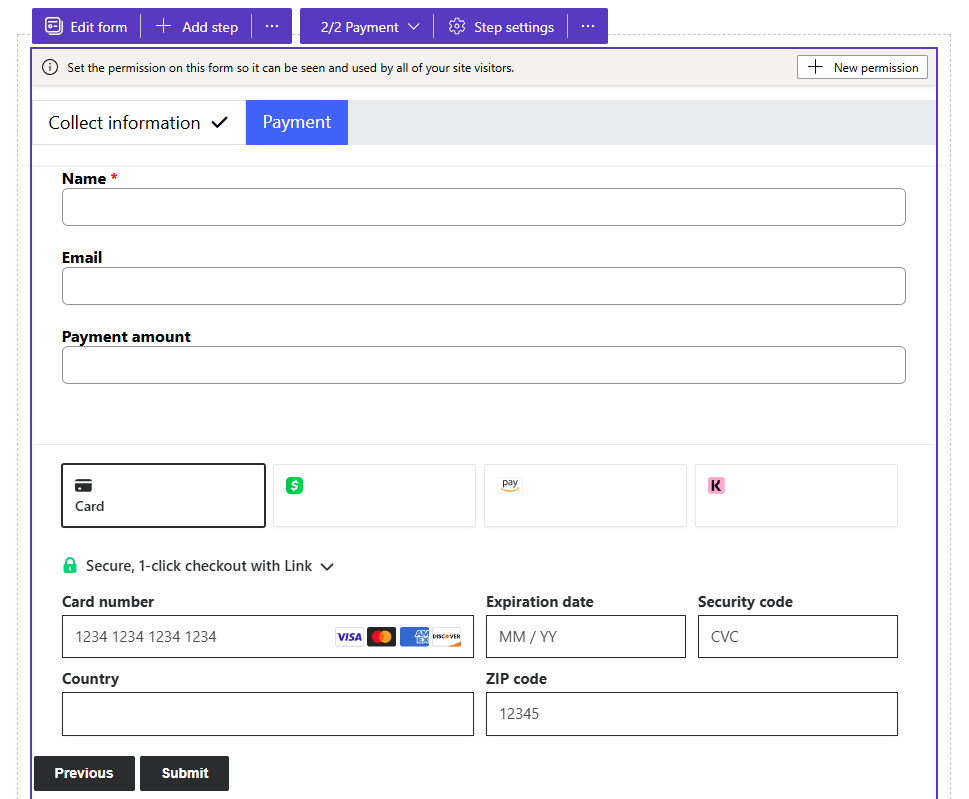Viewport: 969px width, 799px height.
Task: Click the Edit form icon
Action: click(x=54, y=27)
